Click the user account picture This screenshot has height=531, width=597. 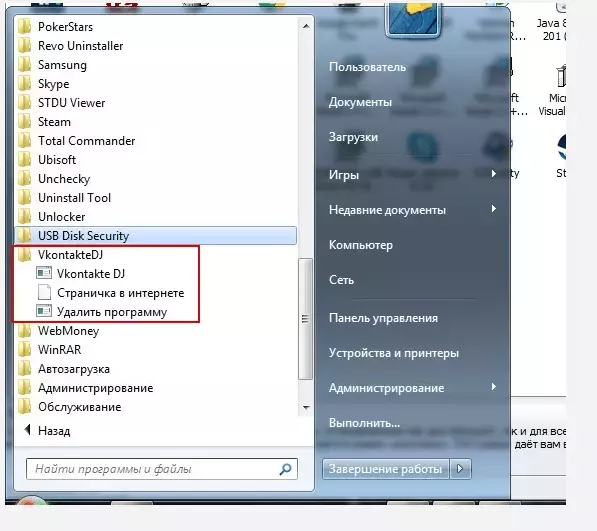click(x=413, y=20)
